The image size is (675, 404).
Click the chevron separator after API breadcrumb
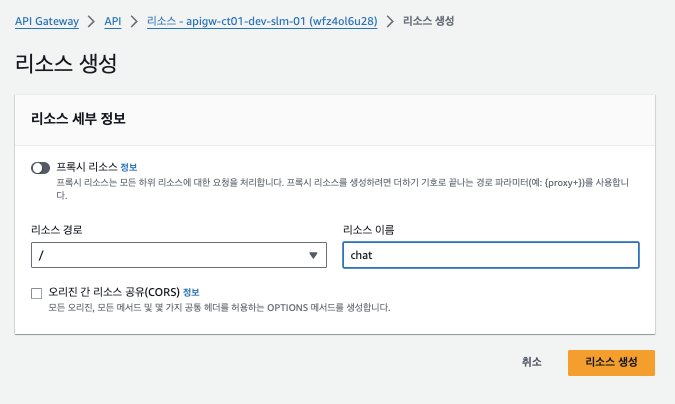tap(134, 21)
